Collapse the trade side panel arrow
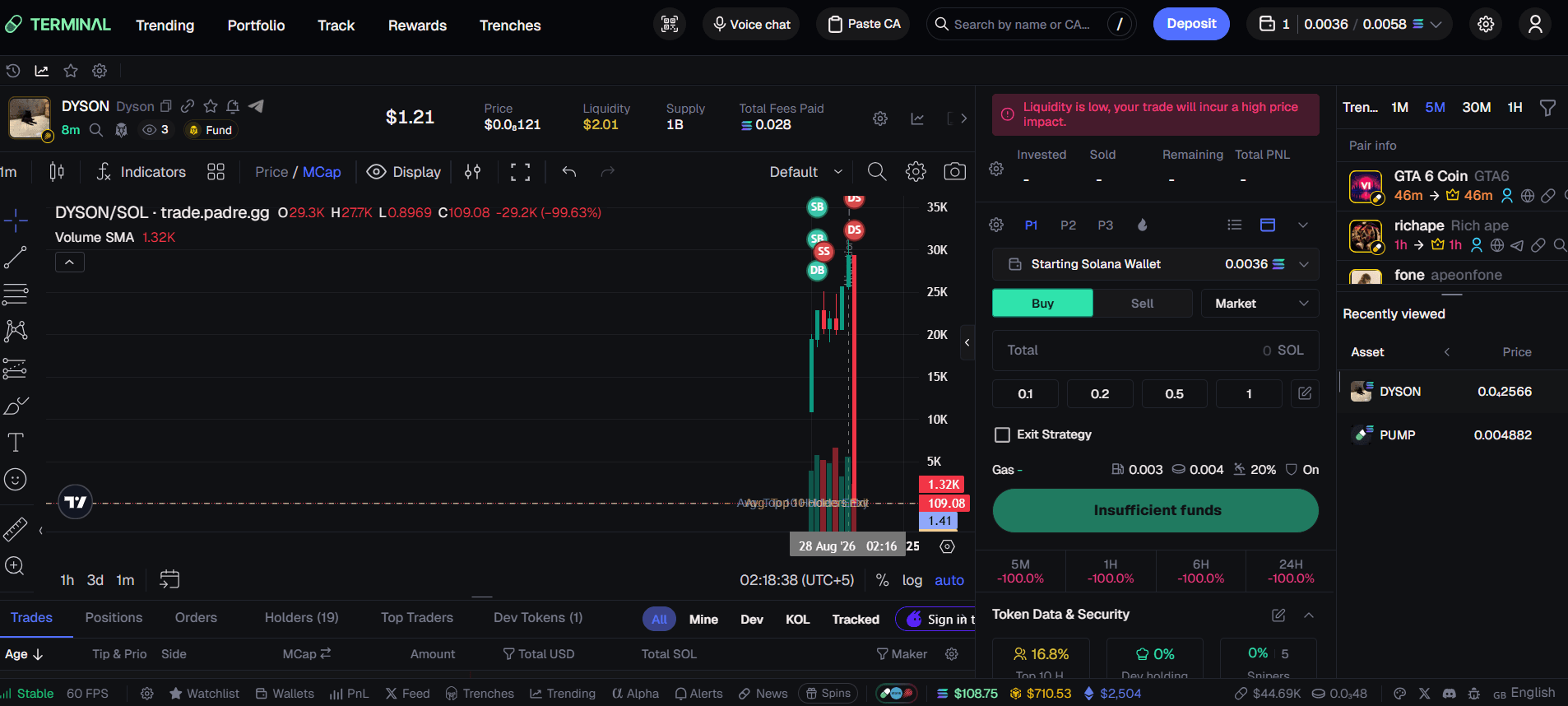The height and width of the screenshot is (706, 1568). (x=967, y=342)
